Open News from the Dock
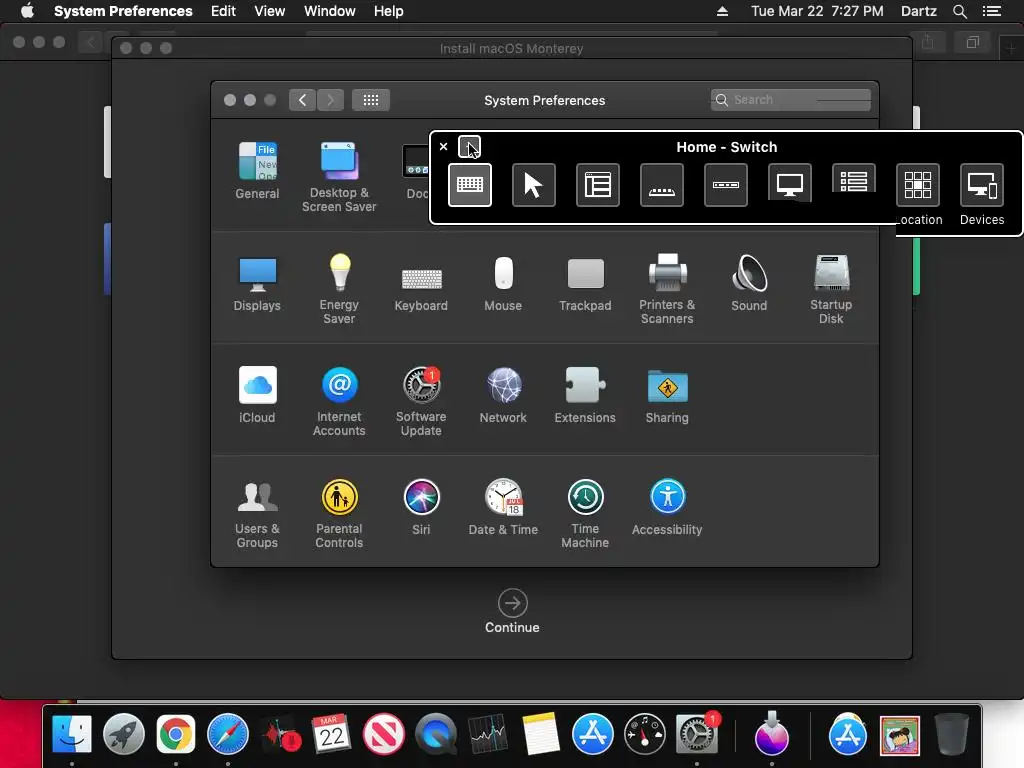Viewport: 1024px width, 768px height. 383,734
